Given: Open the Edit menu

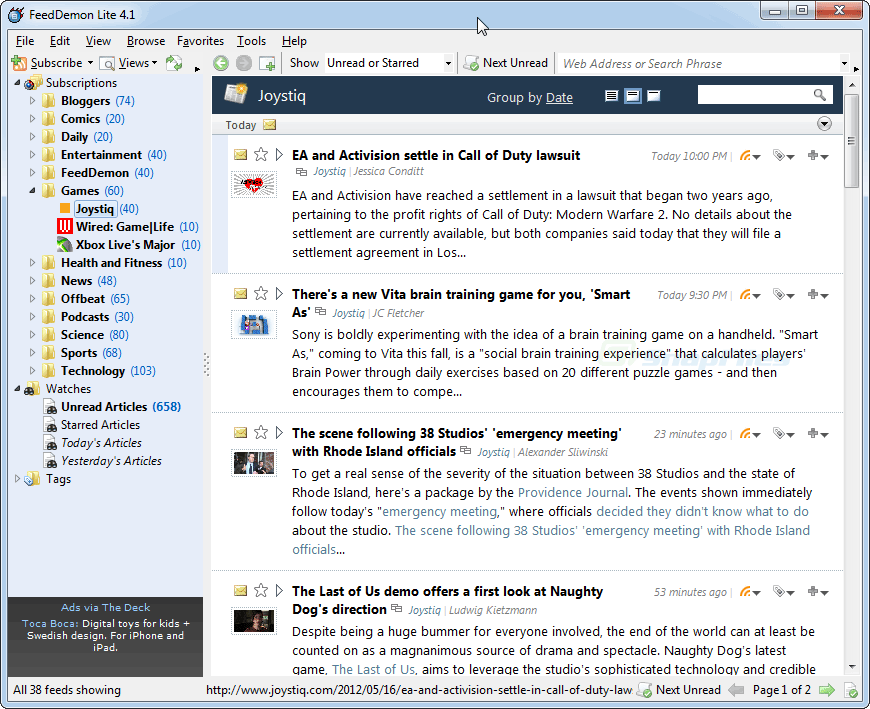Looking at the screenshot, I should point(59,41).
